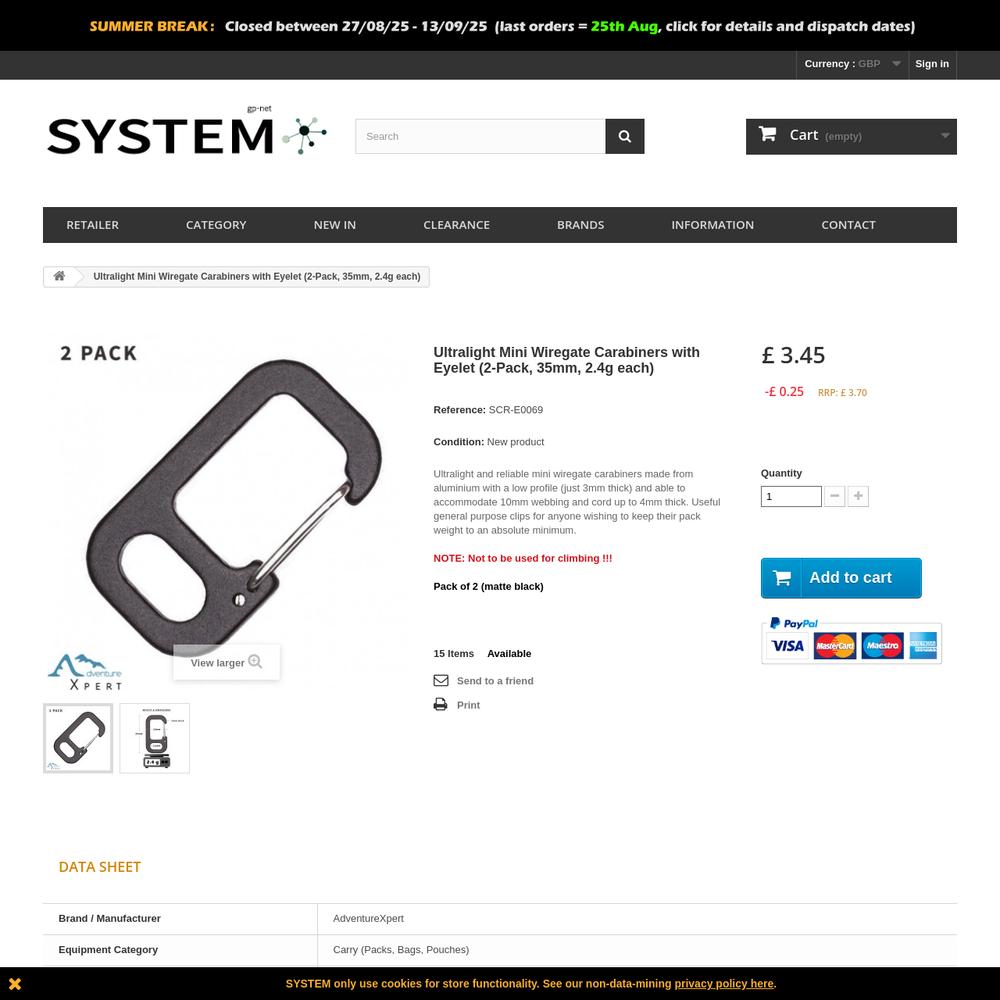
Task: Dismiss cookie notice with X icon
Action: pos(15,983)
